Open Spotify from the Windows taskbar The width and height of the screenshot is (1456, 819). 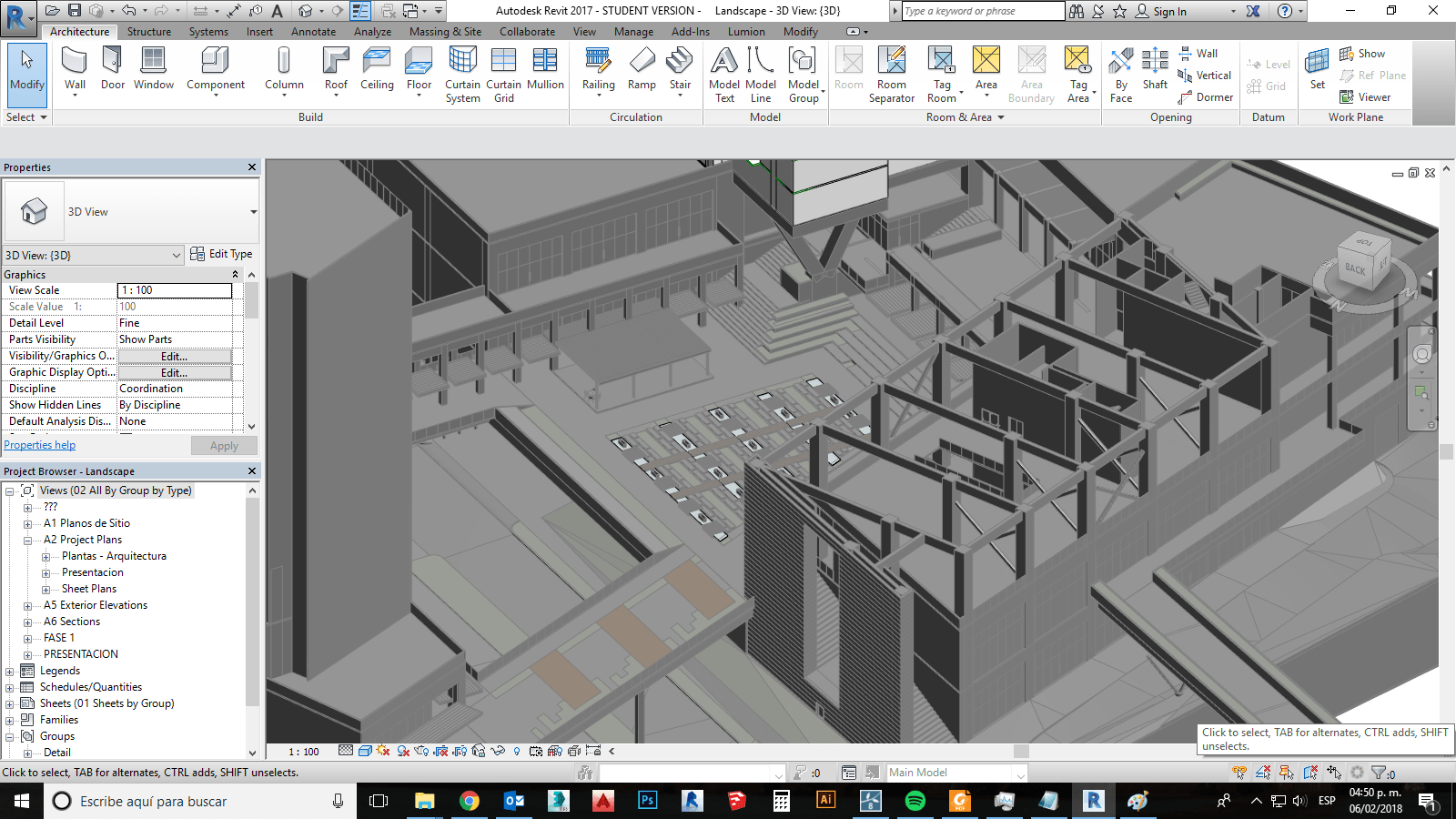click(915, 801)
